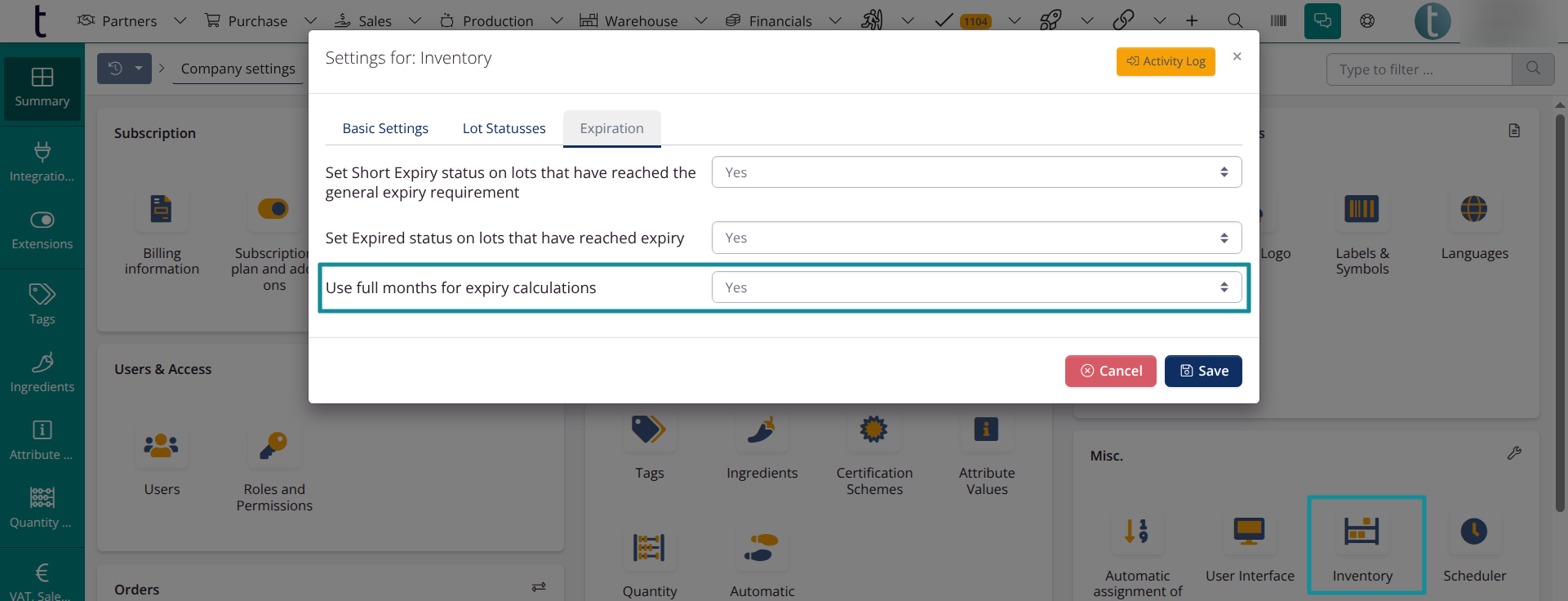Open Ingredients in the left sidebar
The height and width of the screenshot is (601, 1568).
[42, 372]
